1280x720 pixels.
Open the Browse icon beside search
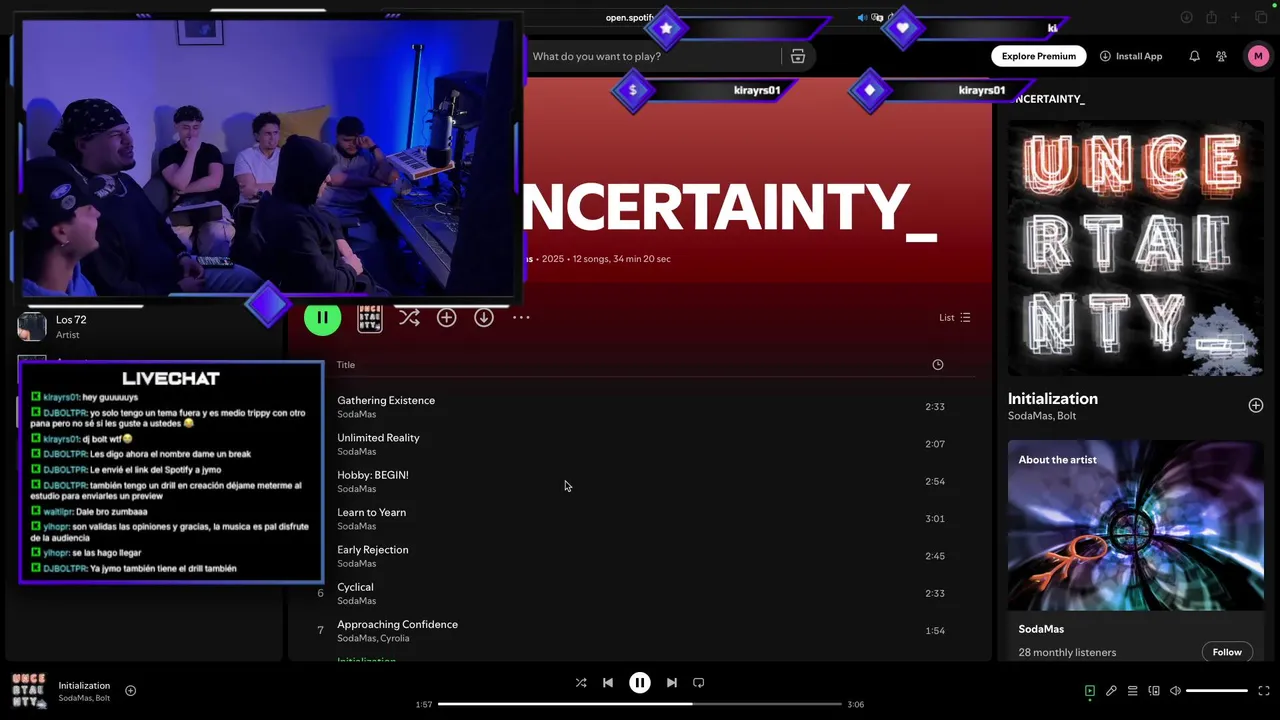coord(798,56)
